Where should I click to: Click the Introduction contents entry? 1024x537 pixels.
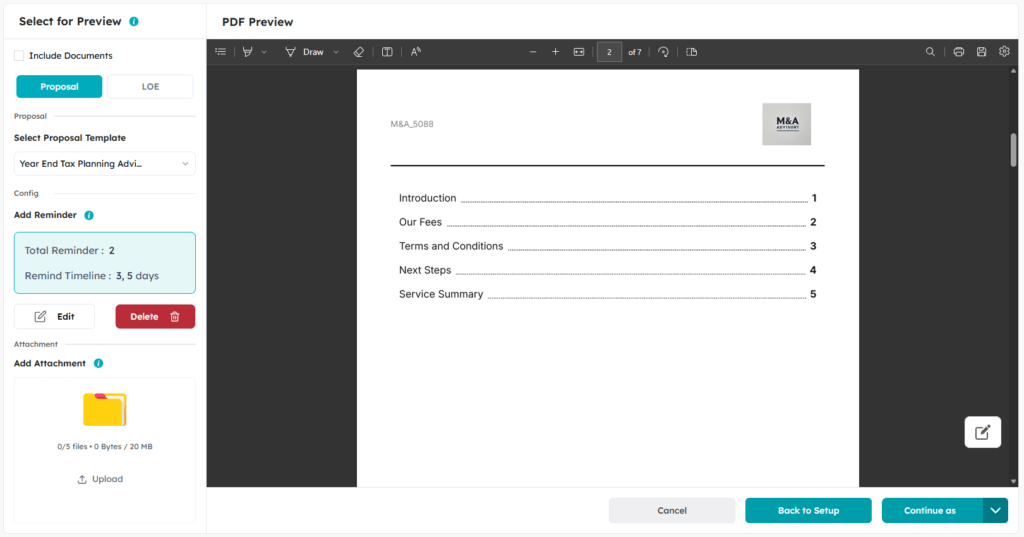point(607,198)
